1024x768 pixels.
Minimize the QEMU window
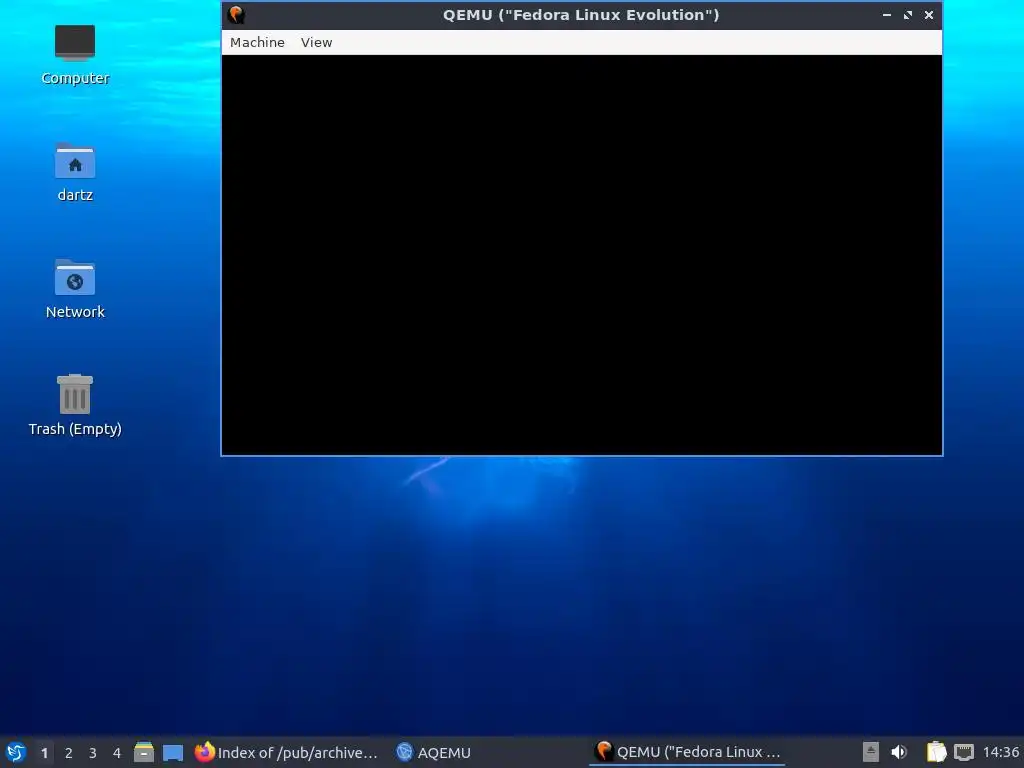pos(887,14)
